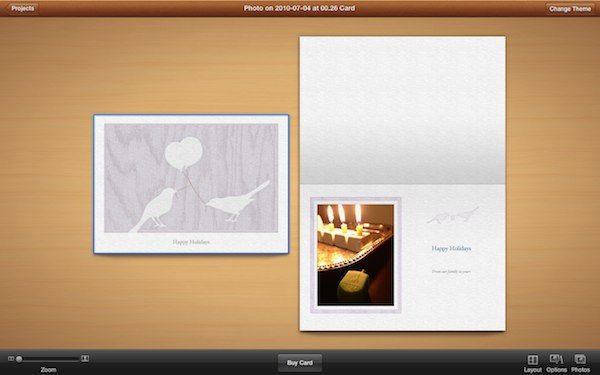Click the small birds emblem inside the card
600x375 pixels.
point(452,215)
